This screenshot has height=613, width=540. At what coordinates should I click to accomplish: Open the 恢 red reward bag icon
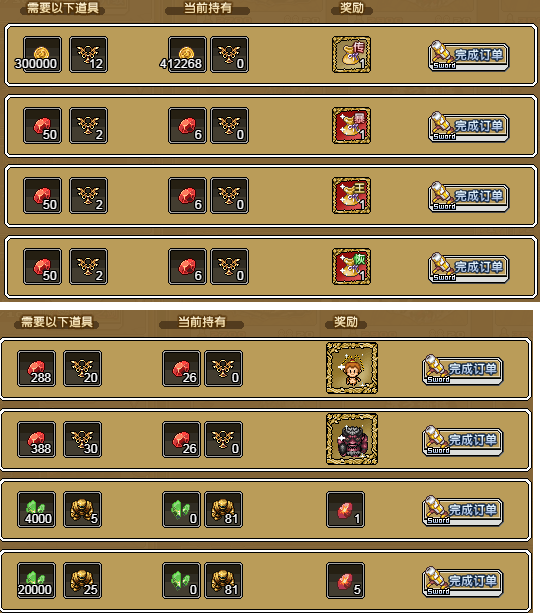click(351, 266)
